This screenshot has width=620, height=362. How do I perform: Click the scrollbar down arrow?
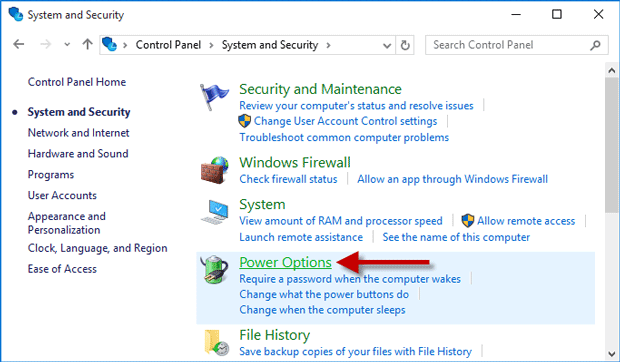612,353
